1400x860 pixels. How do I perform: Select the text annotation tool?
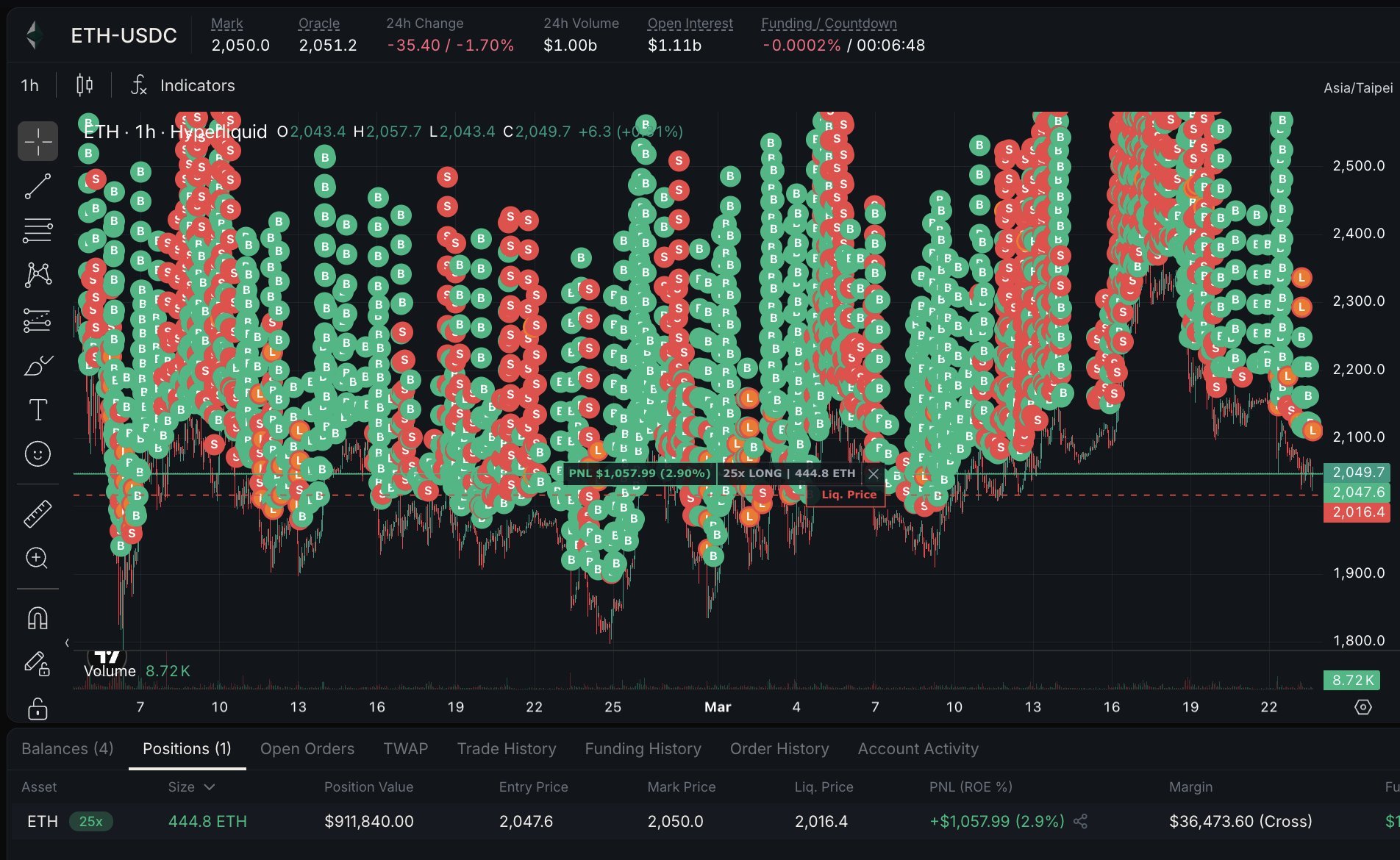(x=37, y=409)
